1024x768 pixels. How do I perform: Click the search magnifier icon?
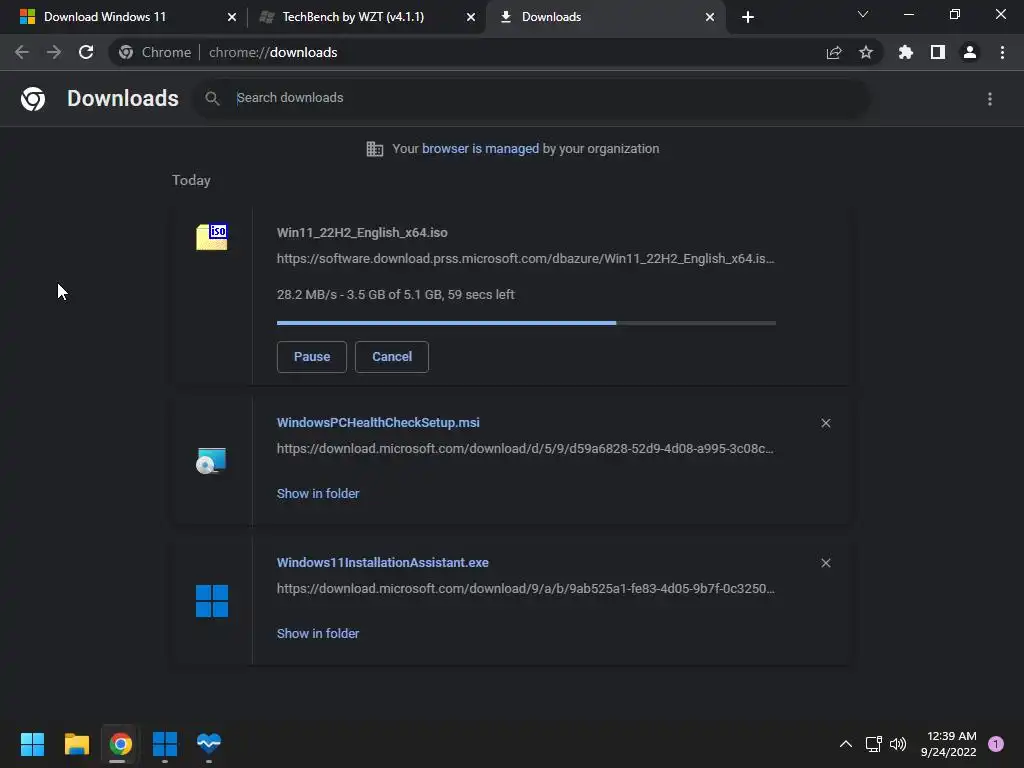click(212, 99)
